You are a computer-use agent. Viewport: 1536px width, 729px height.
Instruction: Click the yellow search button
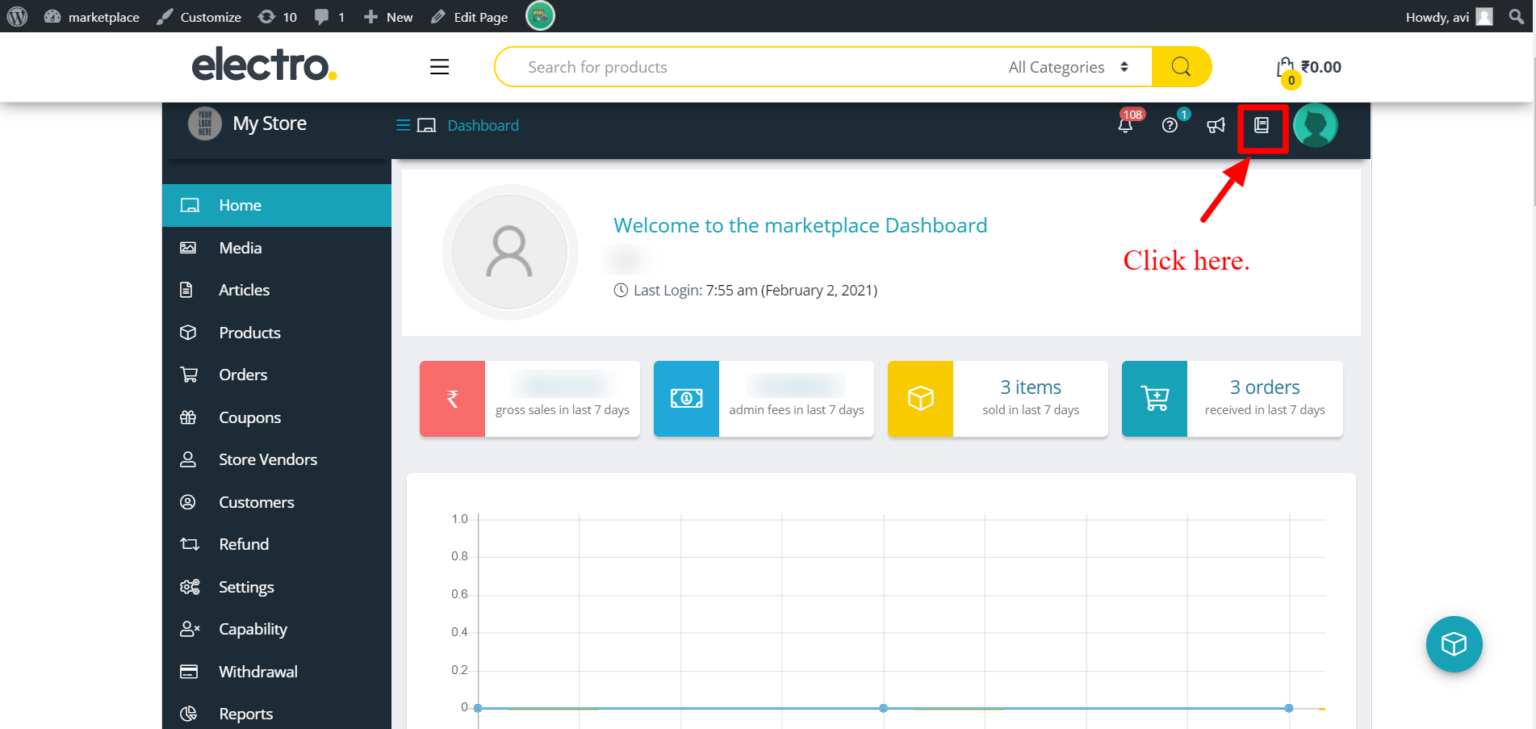[x=1181, y=66]
